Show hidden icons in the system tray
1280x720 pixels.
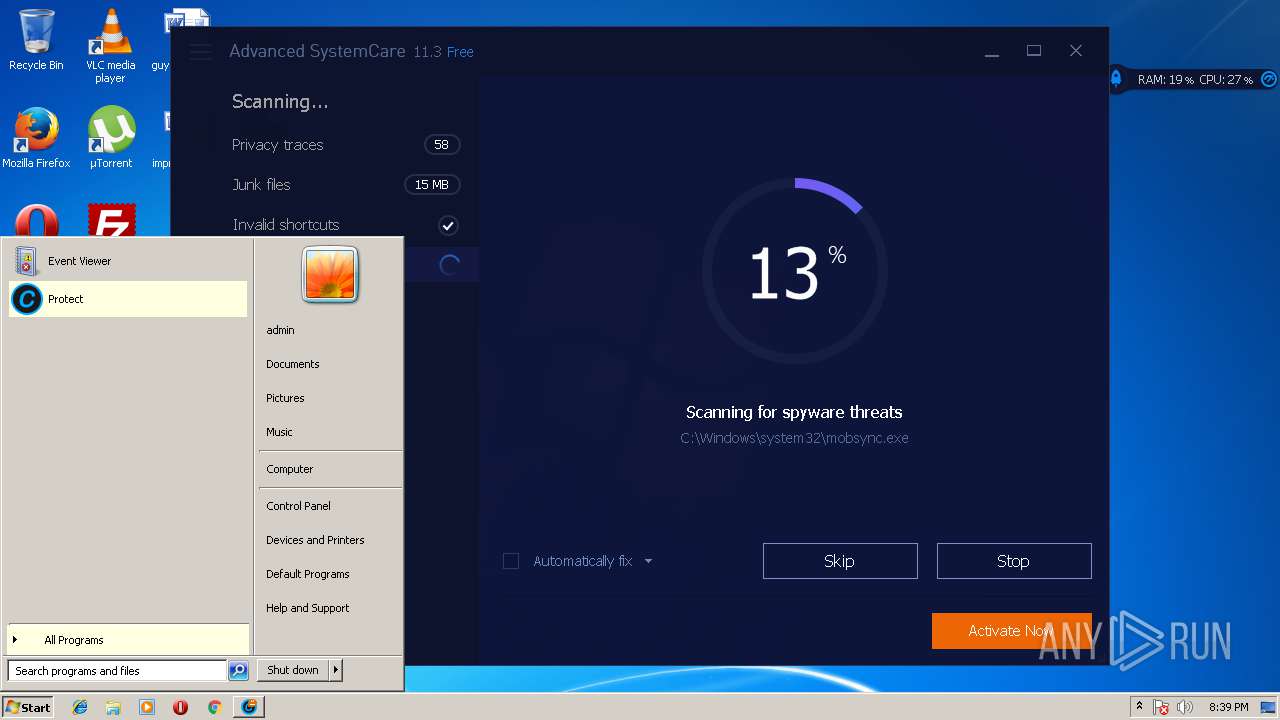(x=1138, y=706)
